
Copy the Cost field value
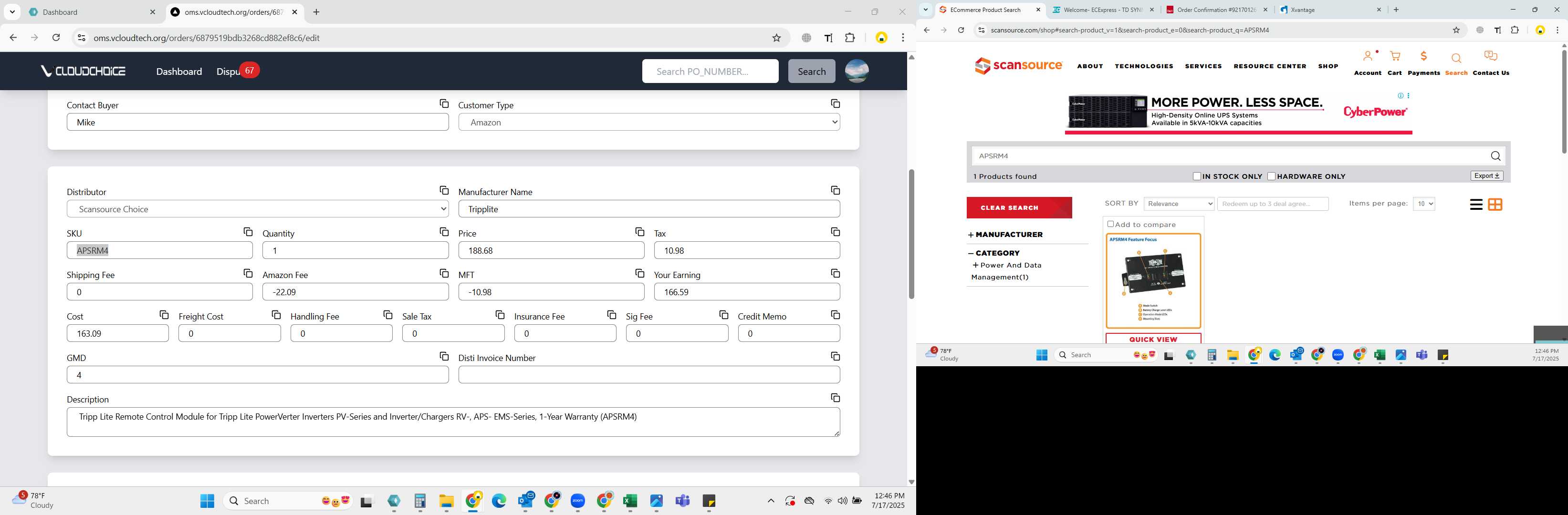click(164, 314)
